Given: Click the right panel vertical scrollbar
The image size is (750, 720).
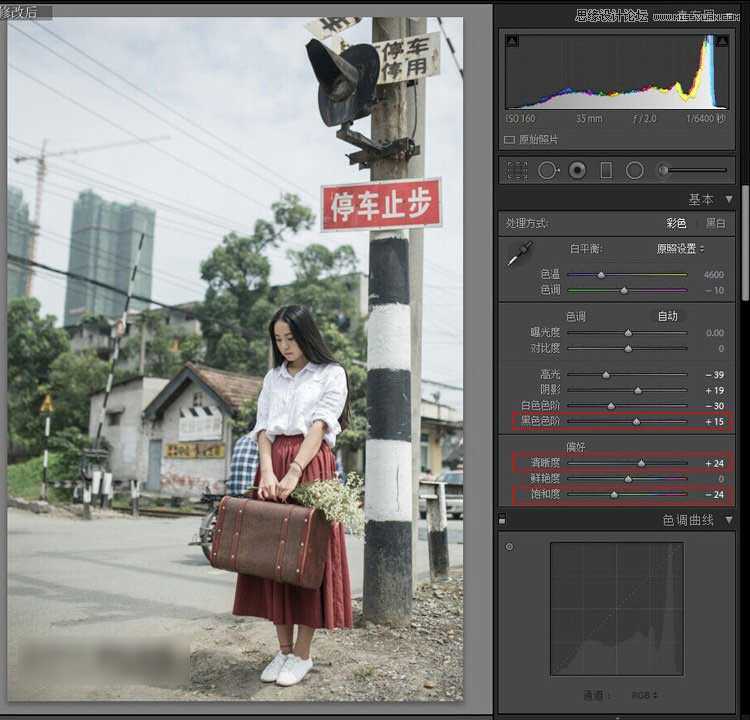Looking at the screenshot, I should click(x=745, y=243).
